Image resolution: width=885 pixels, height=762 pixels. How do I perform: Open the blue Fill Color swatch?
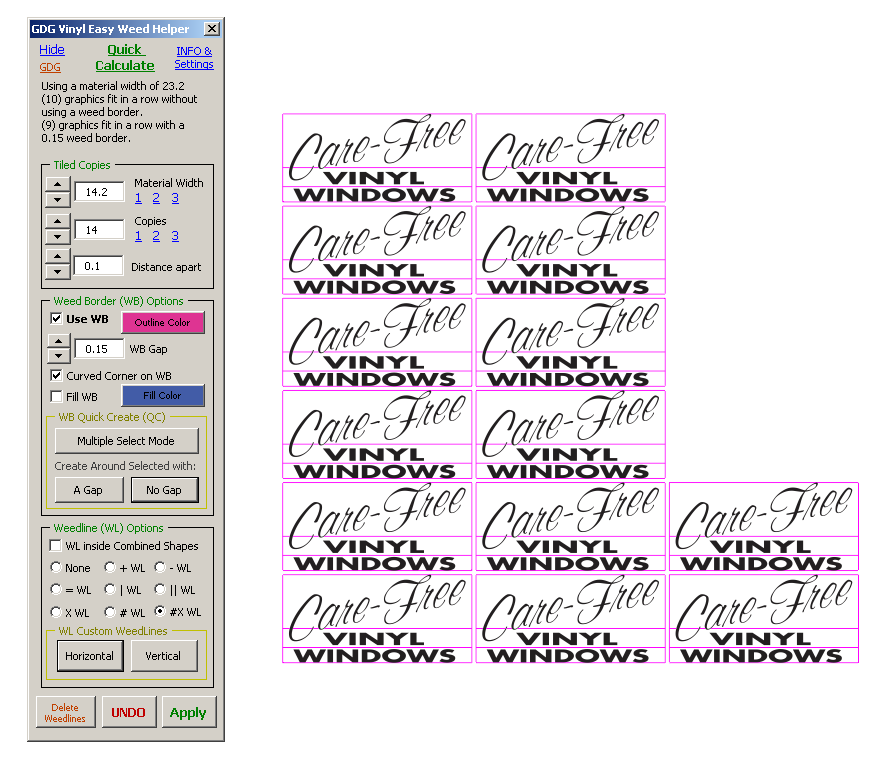point(163,396)
